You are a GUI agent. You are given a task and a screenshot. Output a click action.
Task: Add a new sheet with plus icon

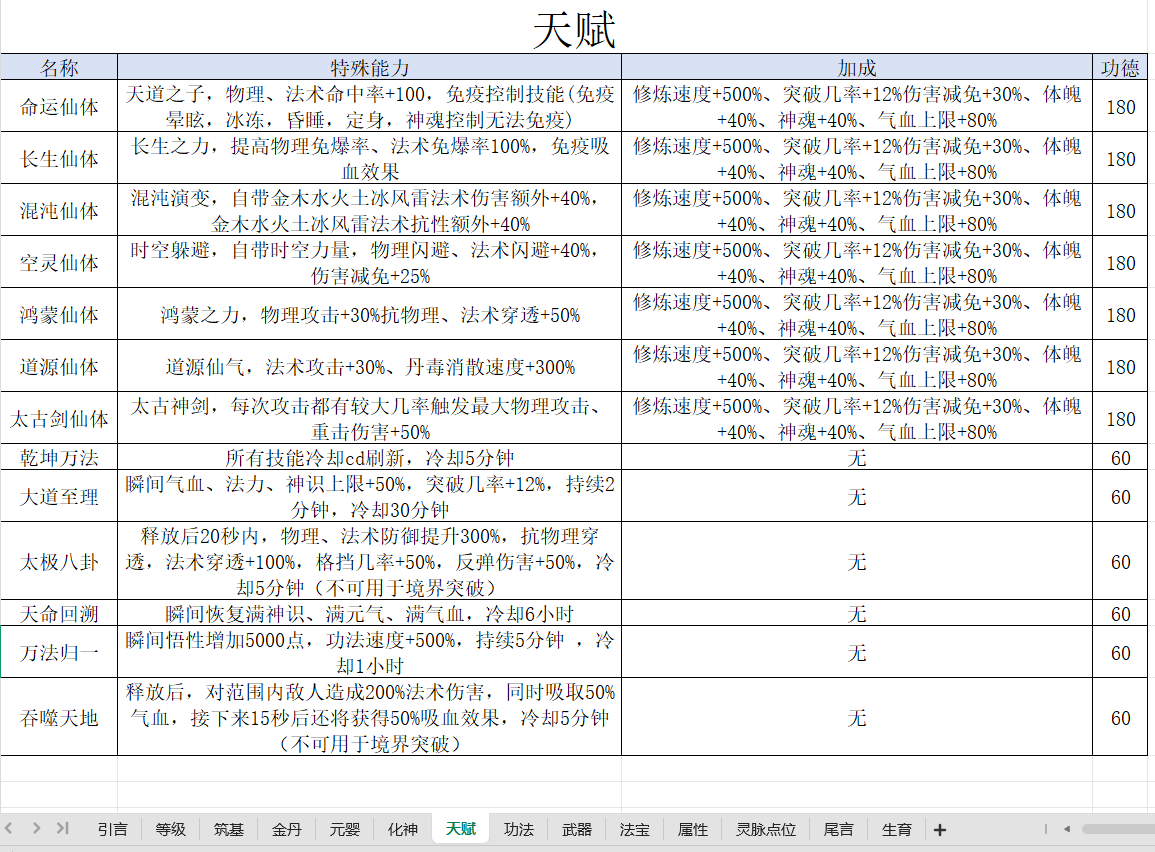pyautogui.click(x=940, y=830)
